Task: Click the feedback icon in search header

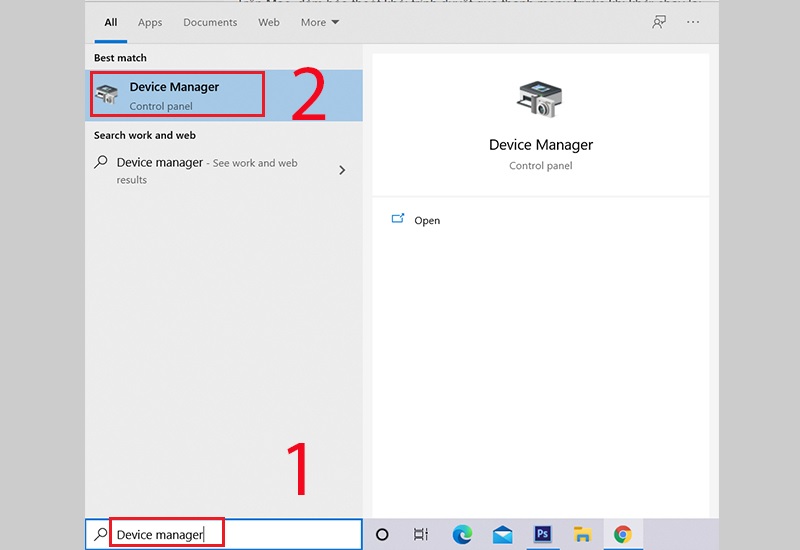Action: click(x=659, y=22)
